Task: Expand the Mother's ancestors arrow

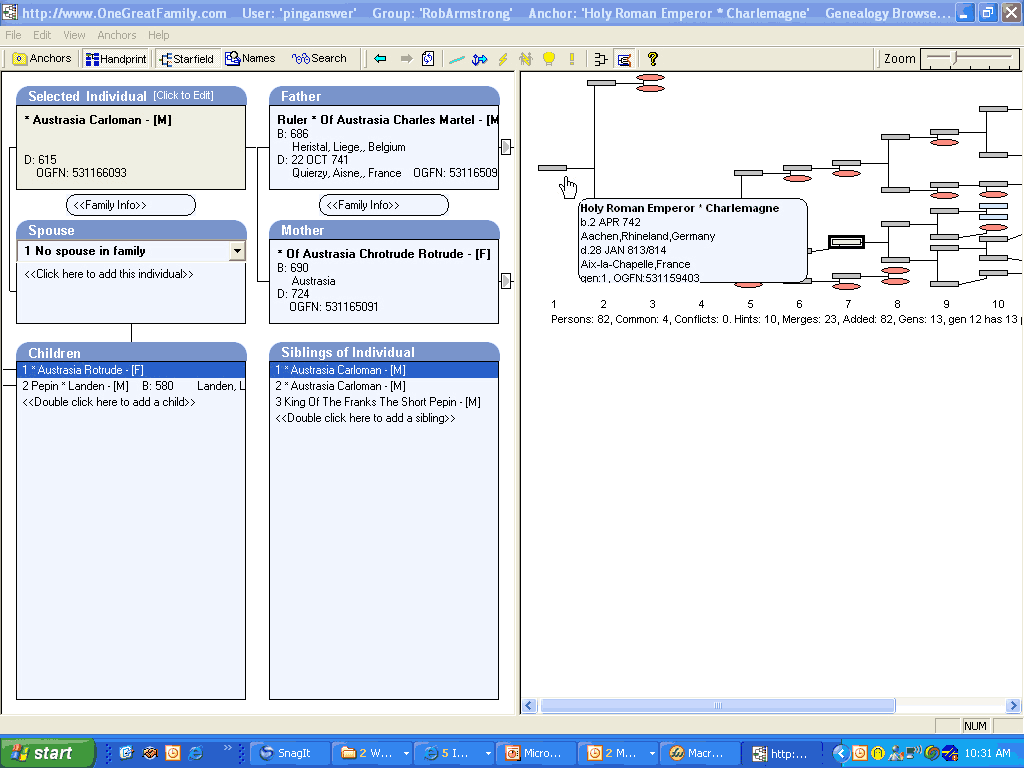Action: tap(505, 281)
